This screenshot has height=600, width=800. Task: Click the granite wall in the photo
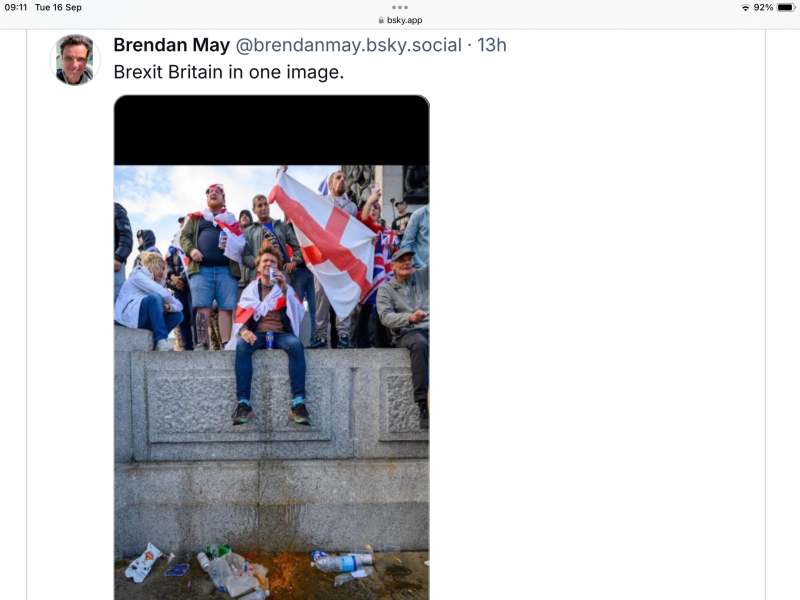[x=271, y=449]
